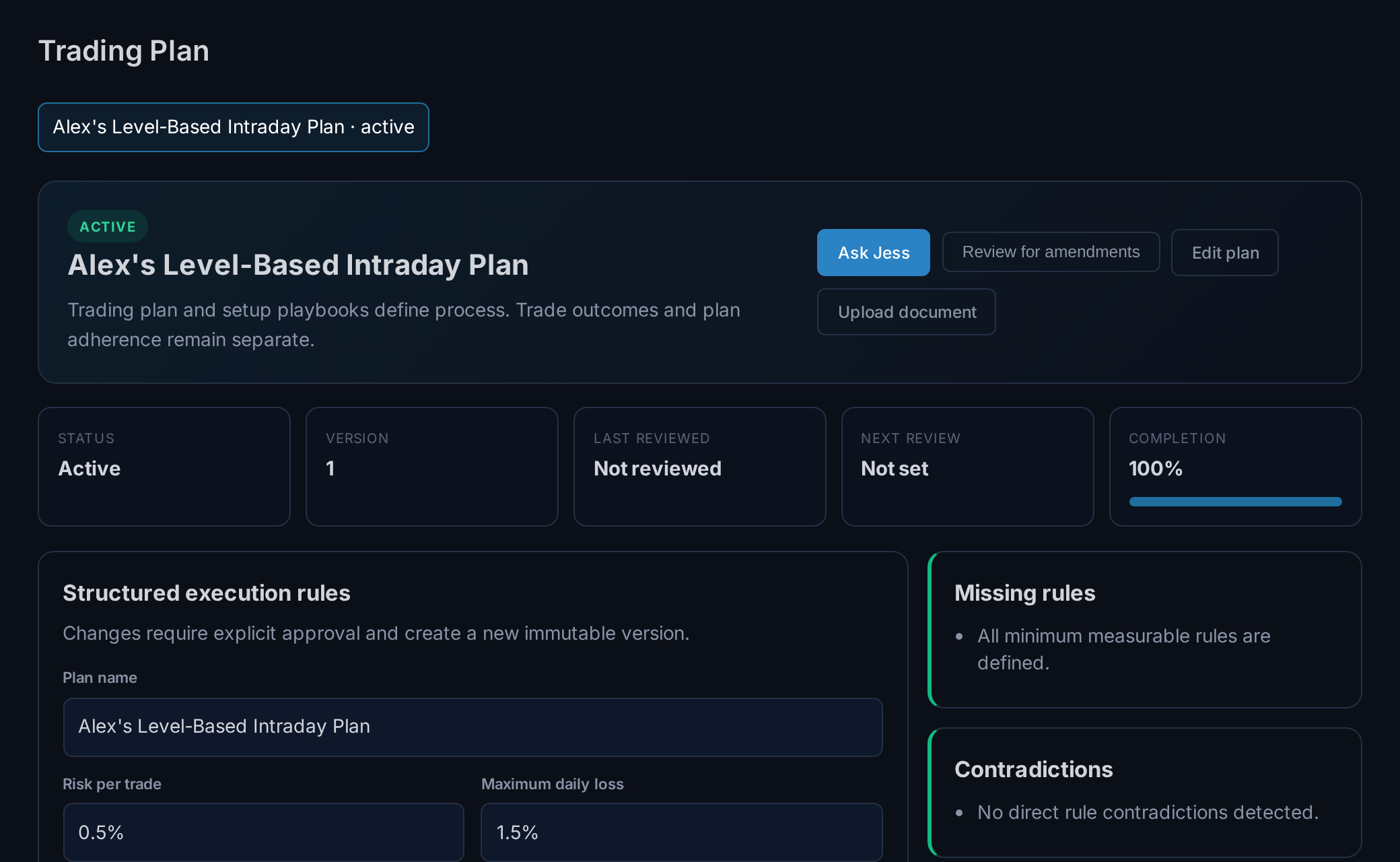This screenshot has width=1400, height=862.
Task: Click the '100%' completion value
Action: pyautogui.click(x=1156, y=469)
